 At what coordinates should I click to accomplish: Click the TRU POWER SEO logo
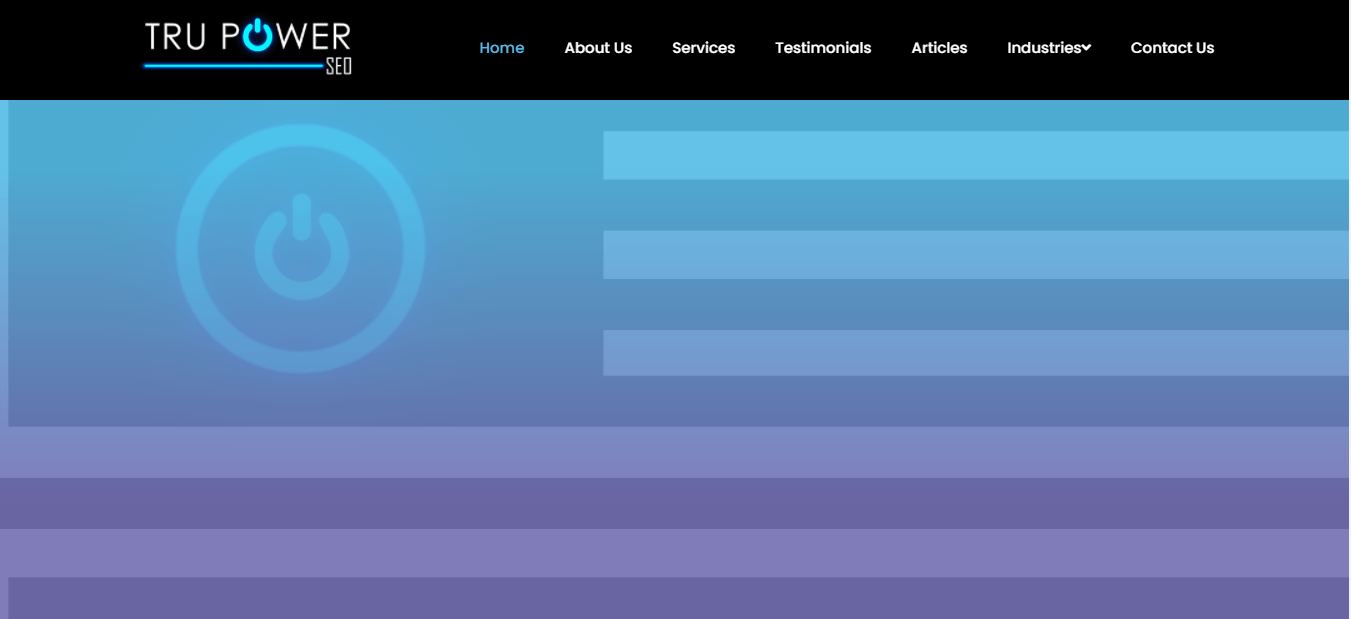tap(246, 45)
